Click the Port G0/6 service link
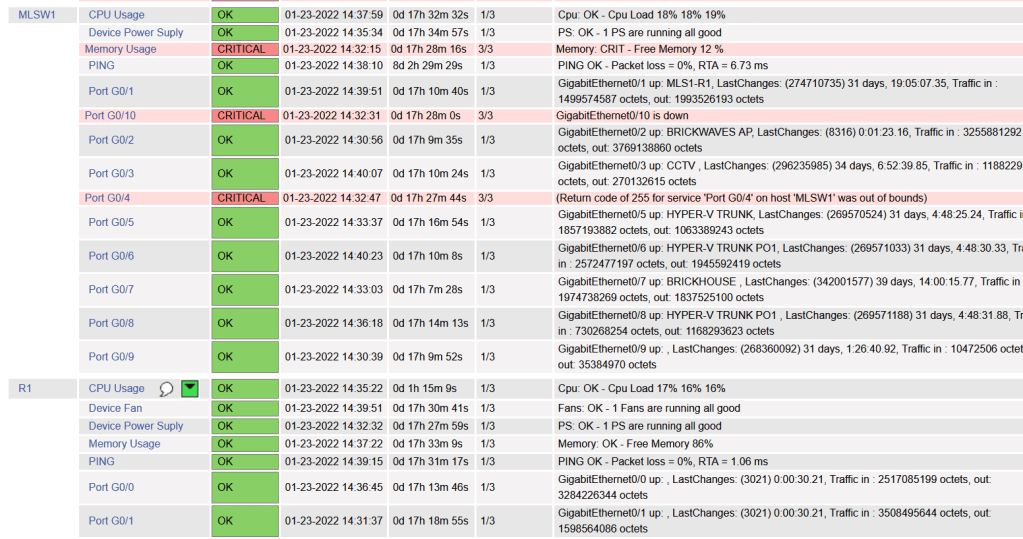The width and height of the screenshot is (1023, 539). 111,256
